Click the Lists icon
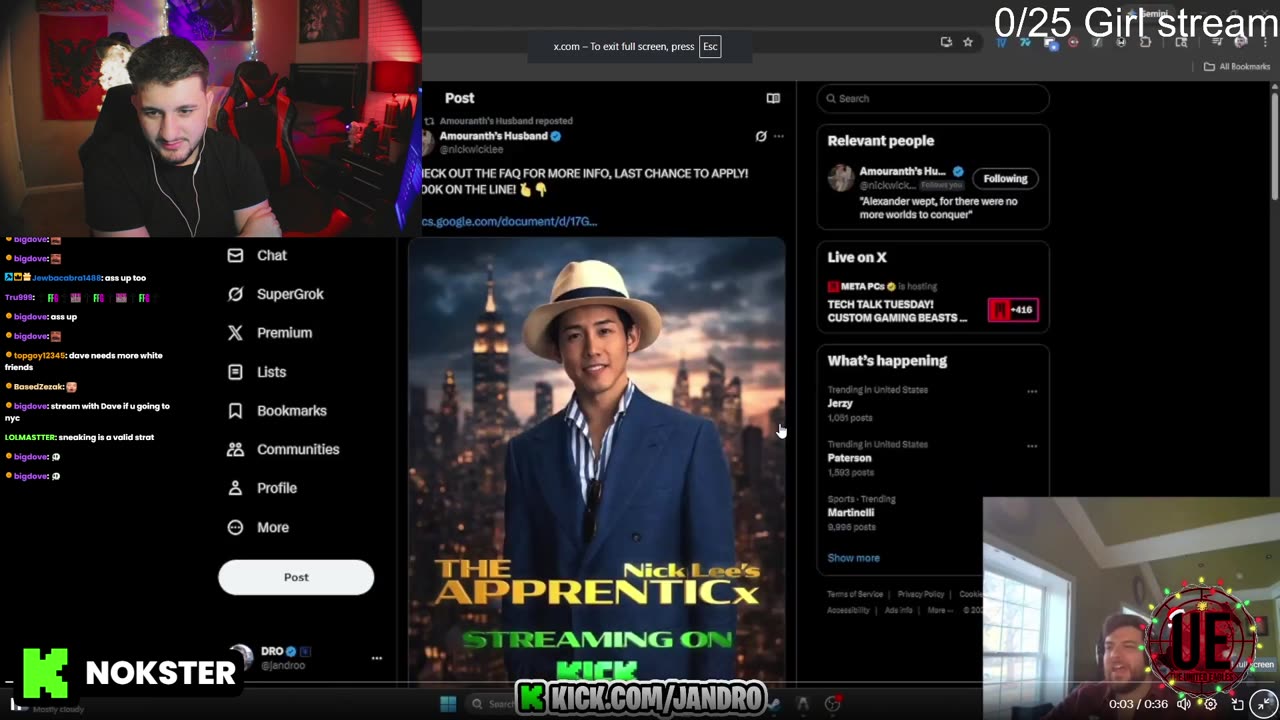Viewport: 1280px width, 720px height. click(235, 372)
